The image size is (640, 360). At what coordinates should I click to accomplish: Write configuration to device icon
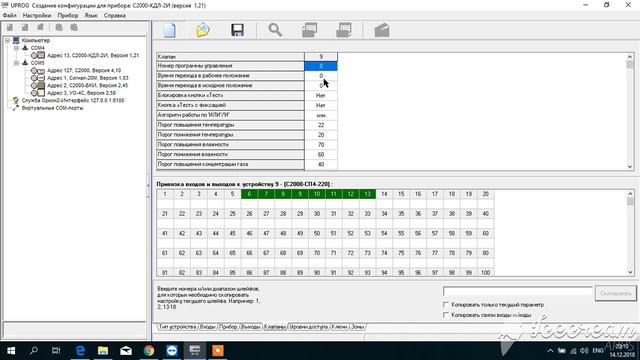coord(344,30)
